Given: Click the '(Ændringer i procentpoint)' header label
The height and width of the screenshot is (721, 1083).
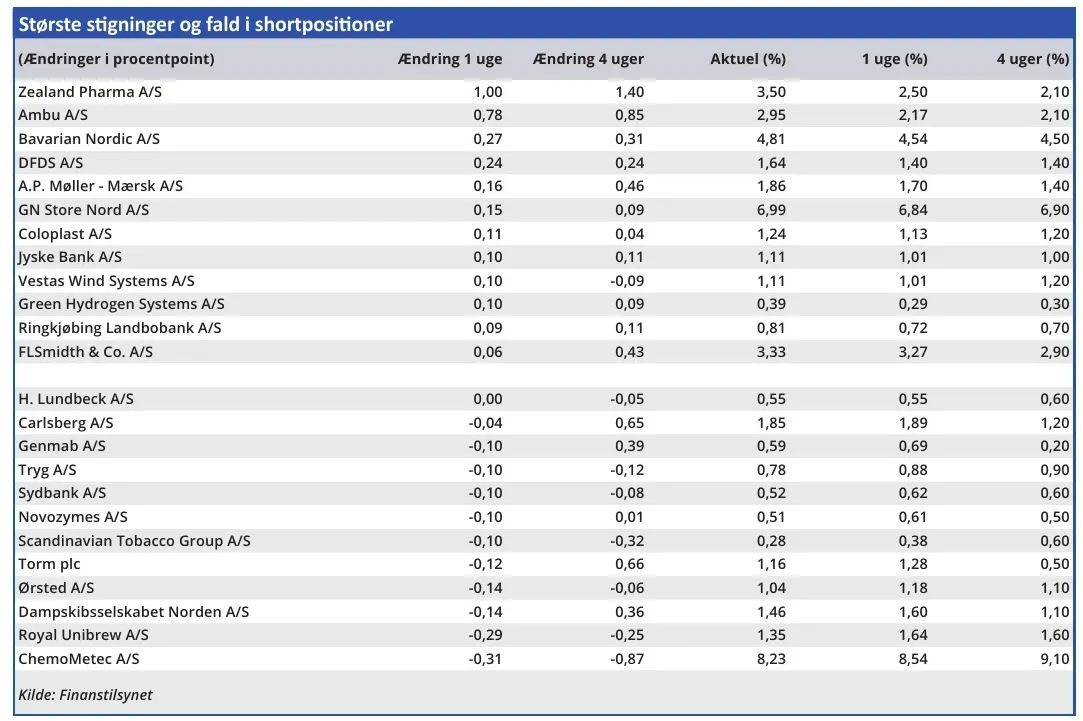Looking at the screenshot, I should click(116, 59).
